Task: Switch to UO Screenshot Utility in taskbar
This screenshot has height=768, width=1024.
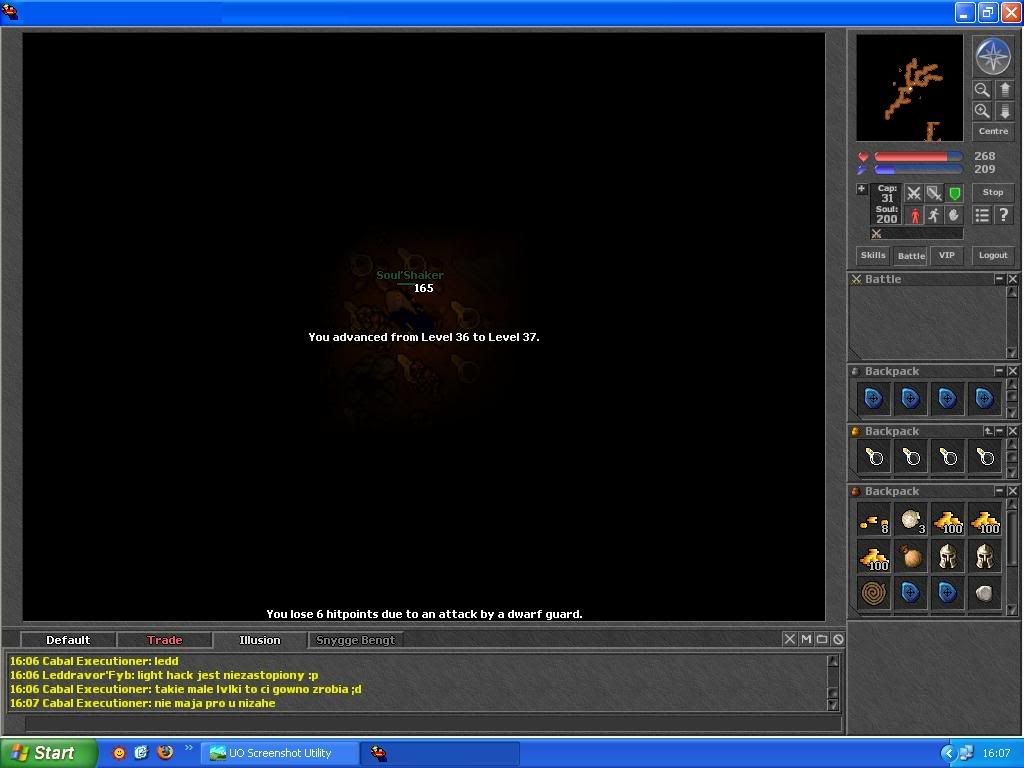Action: coord(279,753)
